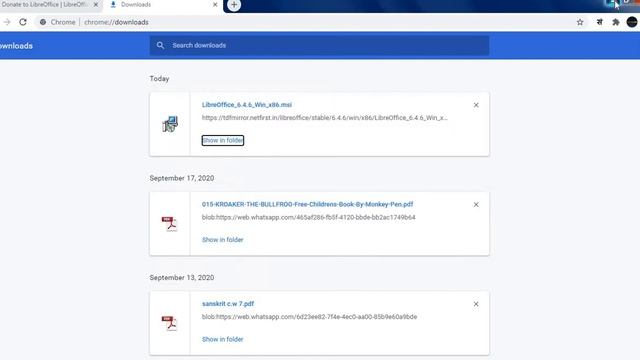The image size is (640, 360).
Task: Open LibreOffice_6.4.6_Win_x86.msi file link
Action: [247, 105]
